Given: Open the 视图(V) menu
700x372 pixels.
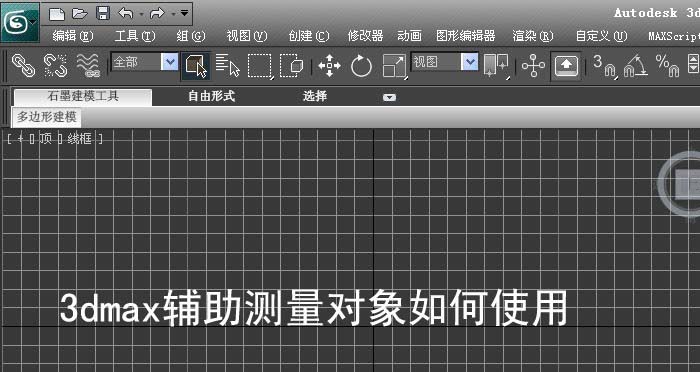Looking at the screenshot, I should [247, 36].
